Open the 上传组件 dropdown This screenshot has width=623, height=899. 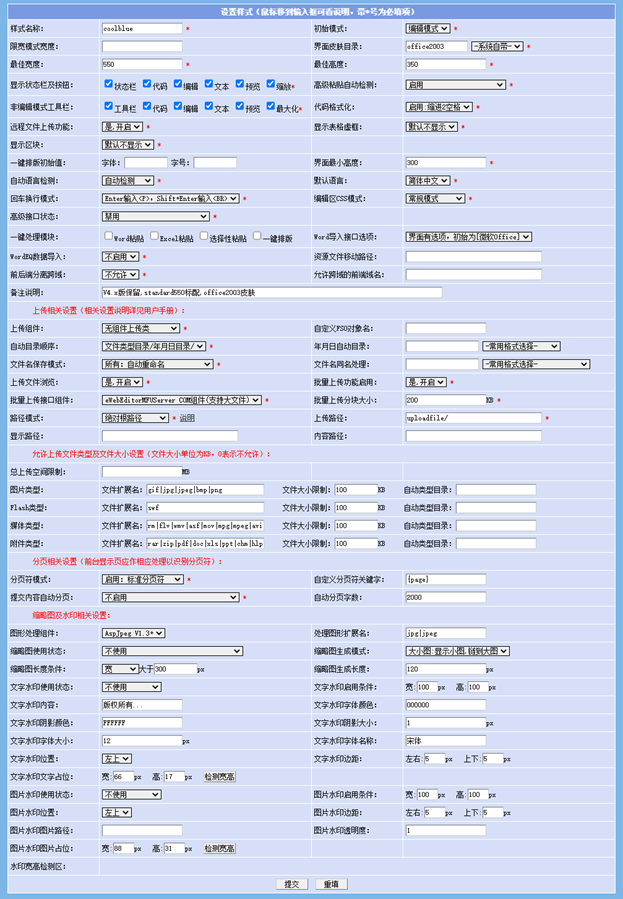click(x=142, y=328)
